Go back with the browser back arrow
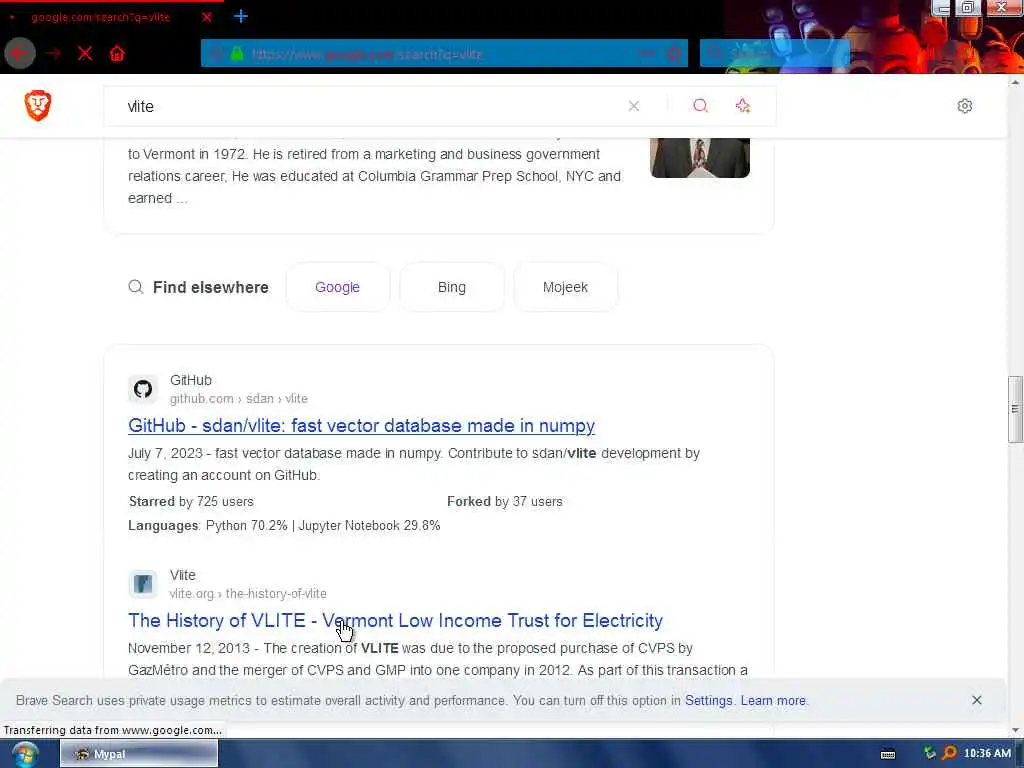 click(20, 53)
